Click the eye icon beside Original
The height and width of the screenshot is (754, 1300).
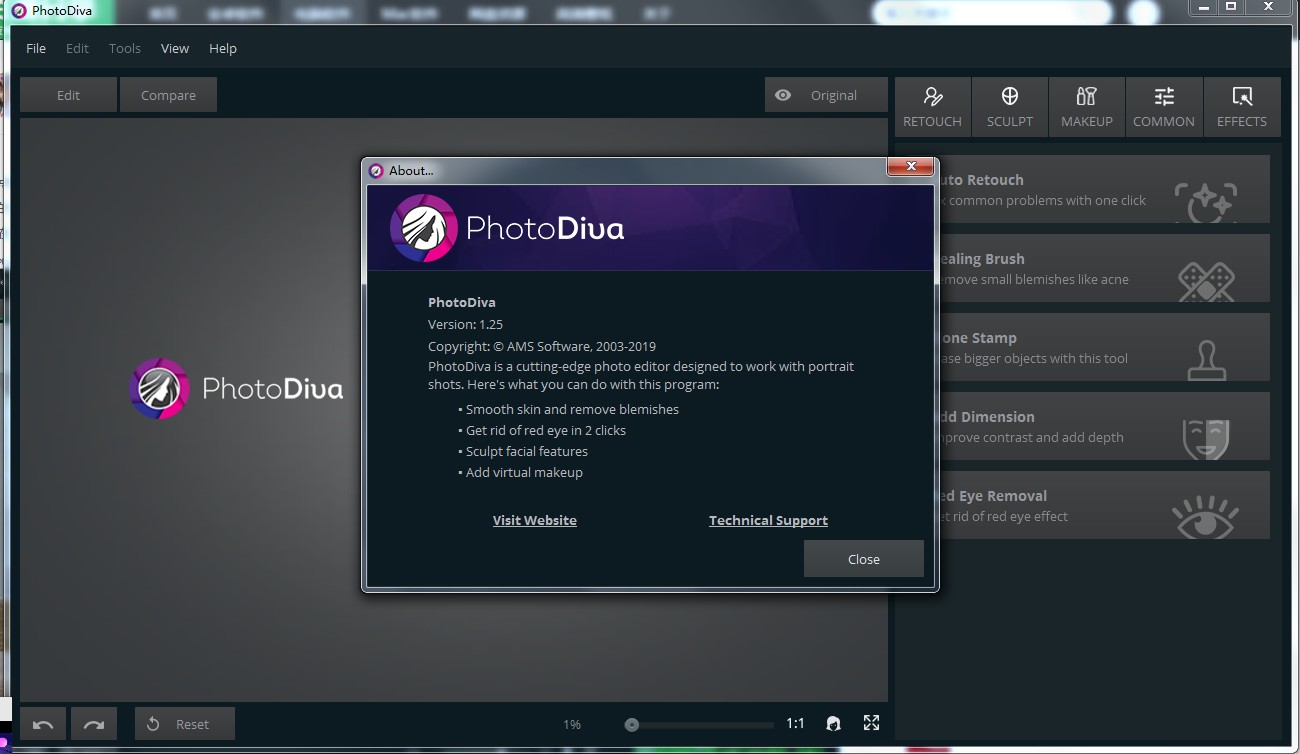click(783, 95)
